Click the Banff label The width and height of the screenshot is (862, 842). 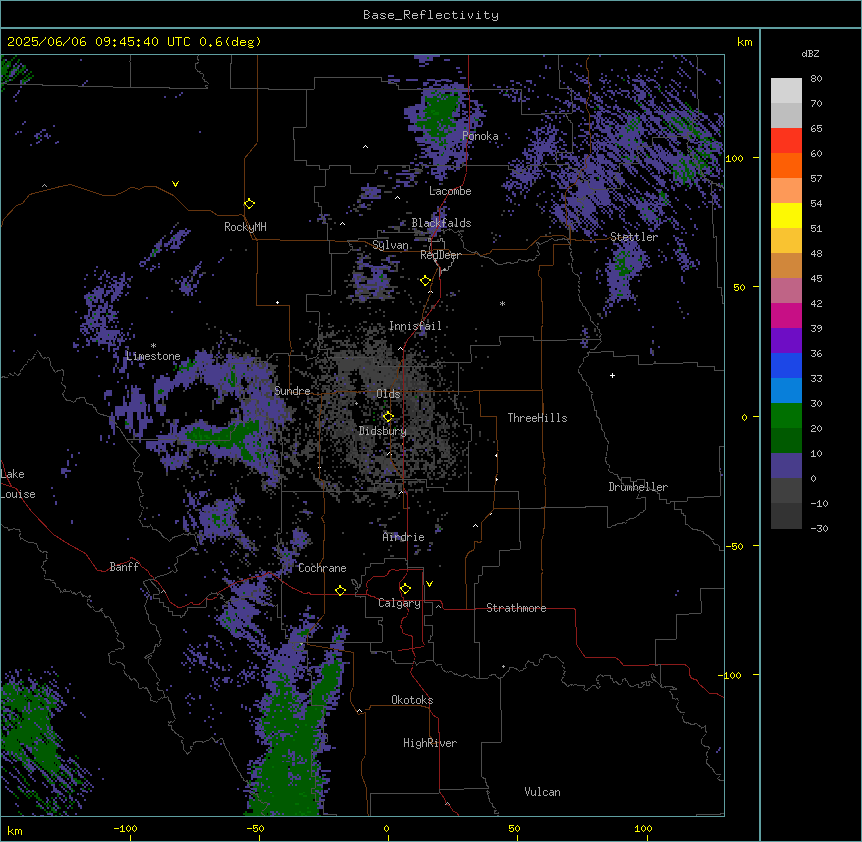(124, 567)
